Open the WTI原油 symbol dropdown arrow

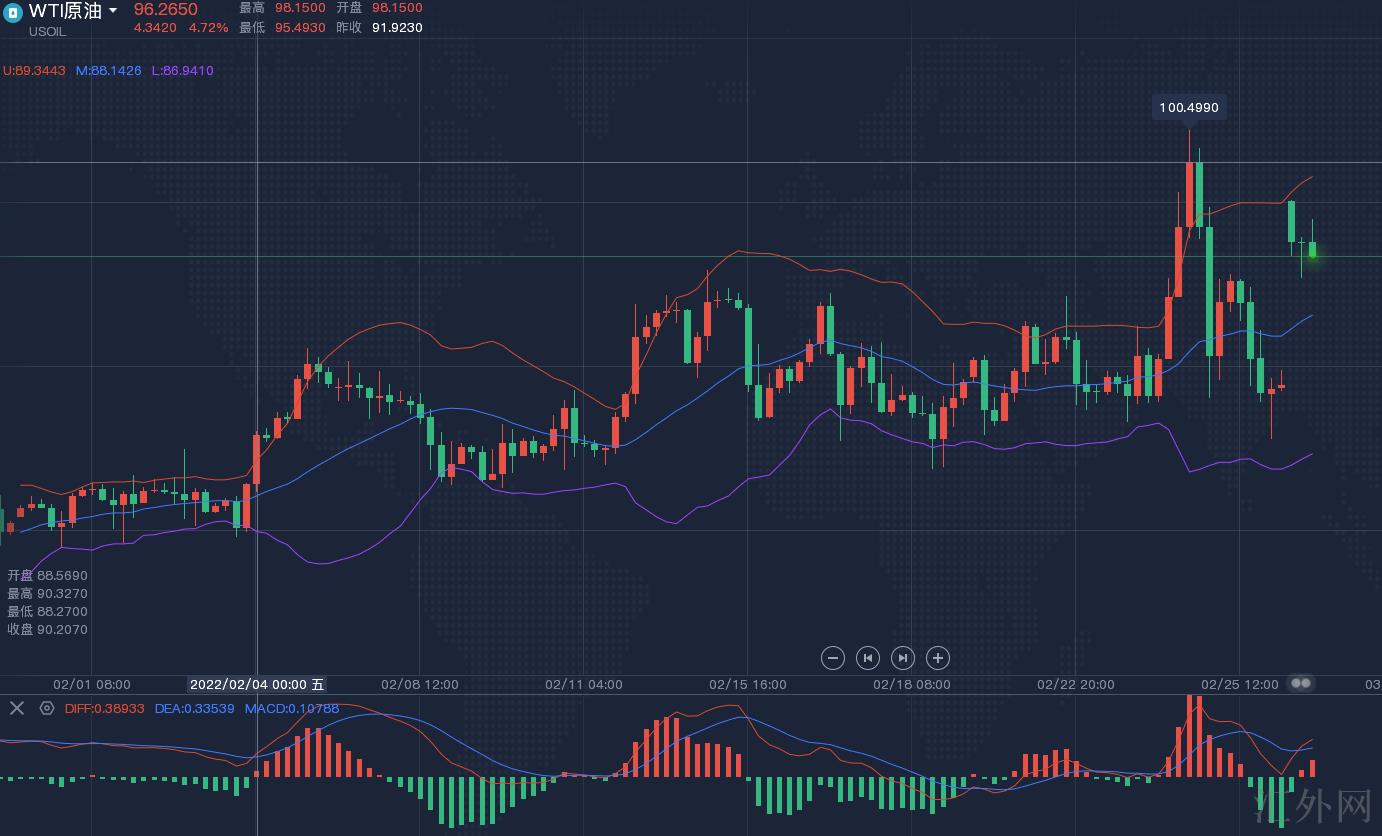[x=113, y=11]
